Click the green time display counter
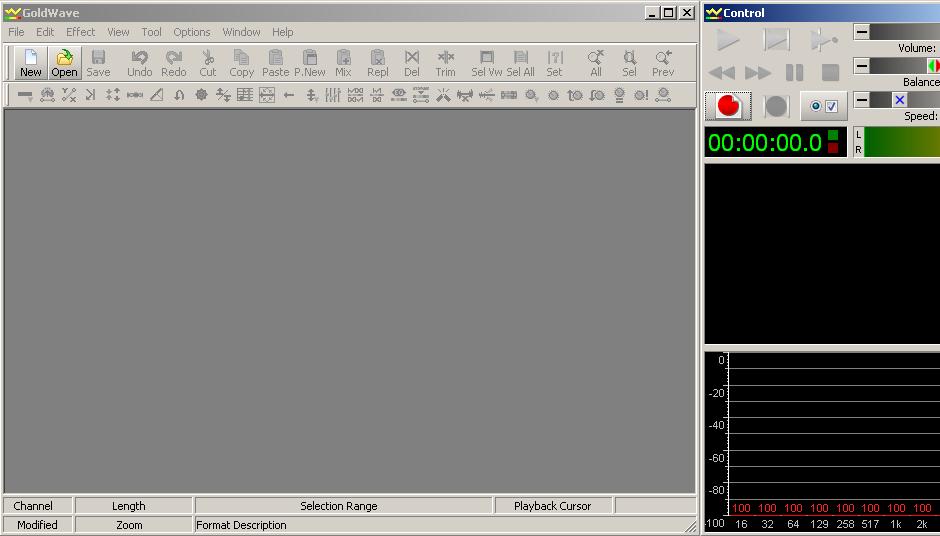Image resolution: width=940 pixels, height=536 pixels. (765, 142)
